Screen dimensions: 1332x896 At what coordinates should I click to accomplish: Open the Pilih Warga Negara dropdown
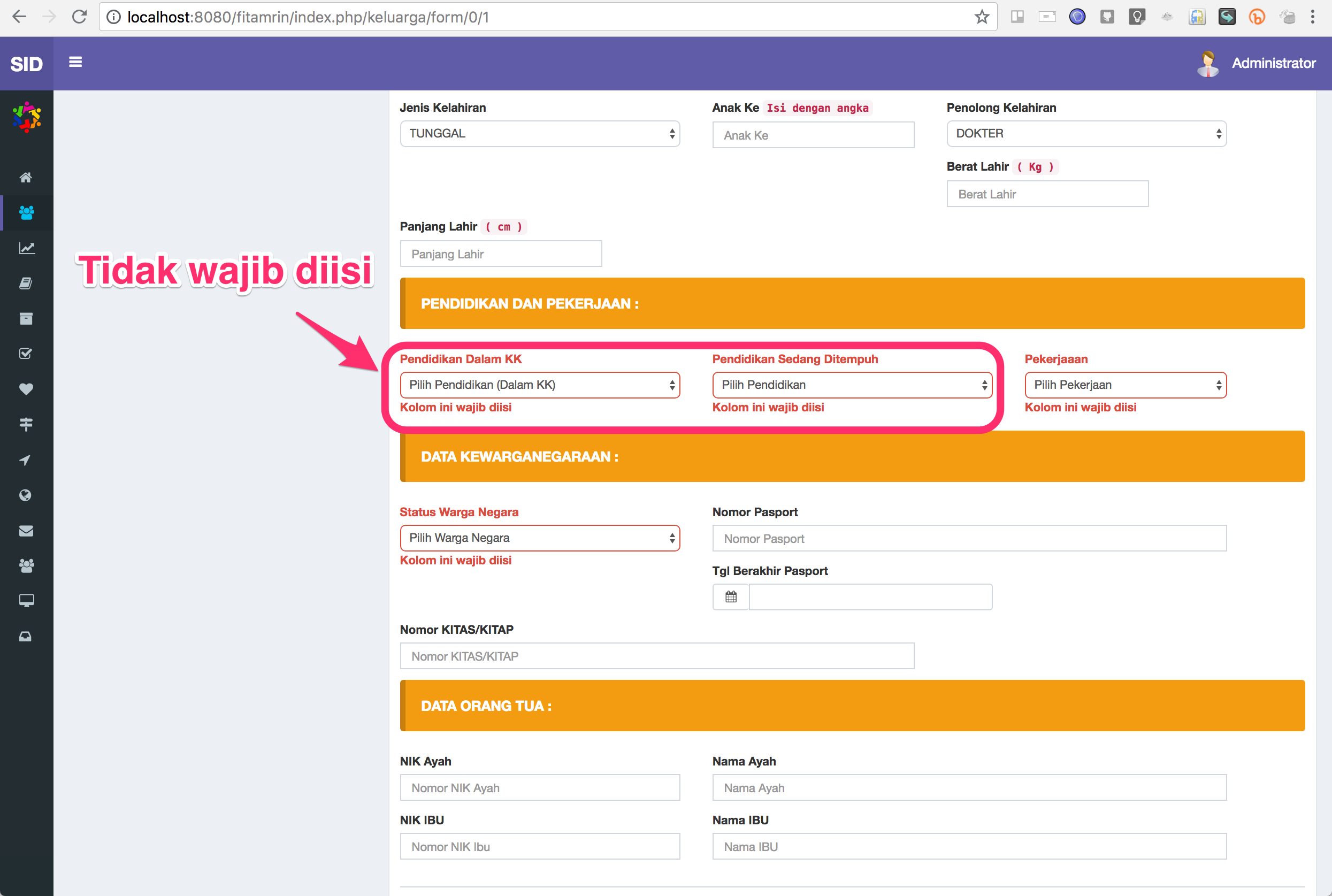coord(539,538)
